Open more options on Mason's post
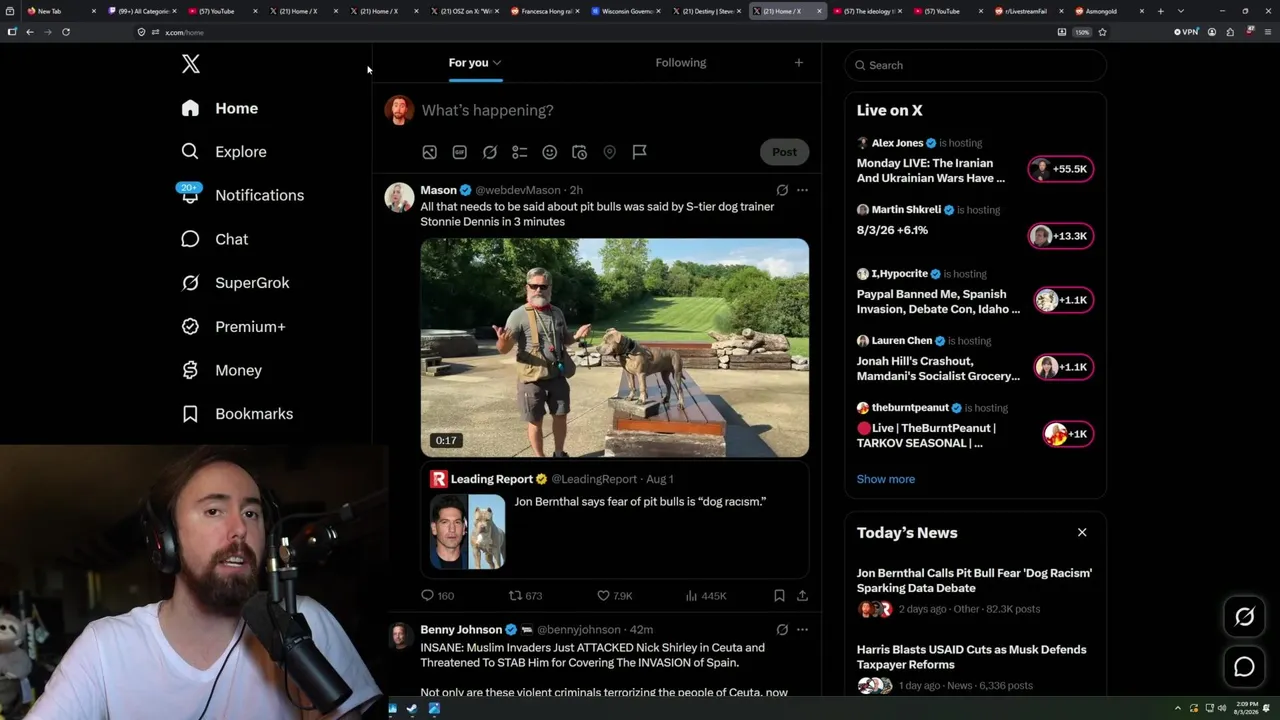 pos(802,190)
